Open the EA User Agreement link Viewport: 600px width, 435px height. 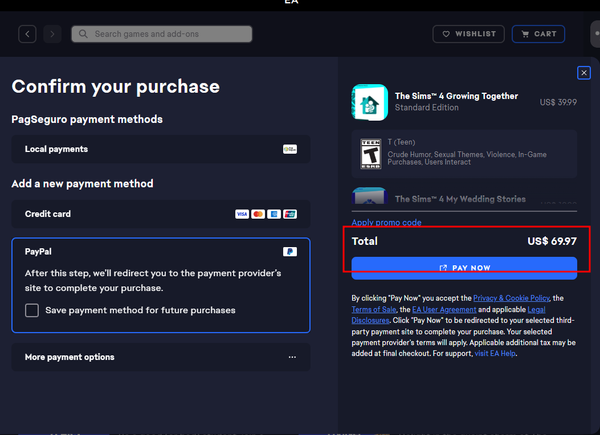click(x=444, y=310)
